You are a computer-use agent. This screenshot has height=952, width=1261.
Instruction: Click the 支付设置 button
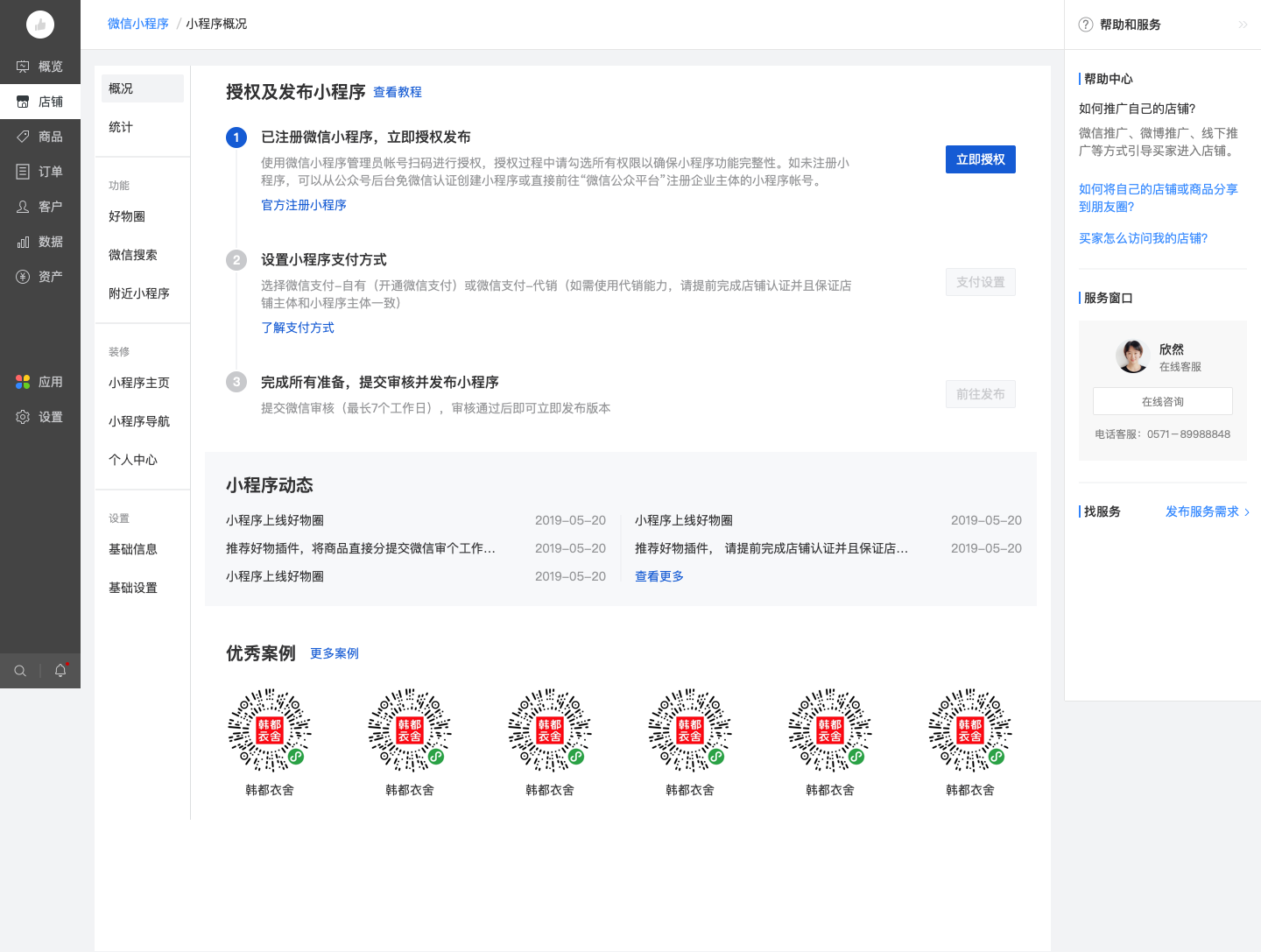click(x=981, y=282)
